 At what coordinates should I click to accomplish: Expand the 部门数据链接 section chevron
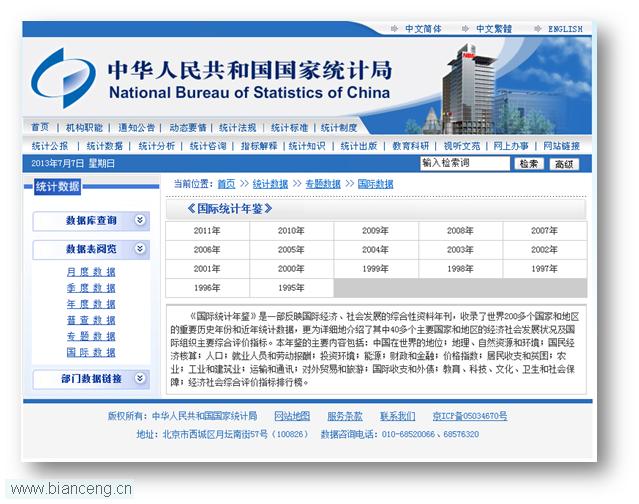(140, 379)
